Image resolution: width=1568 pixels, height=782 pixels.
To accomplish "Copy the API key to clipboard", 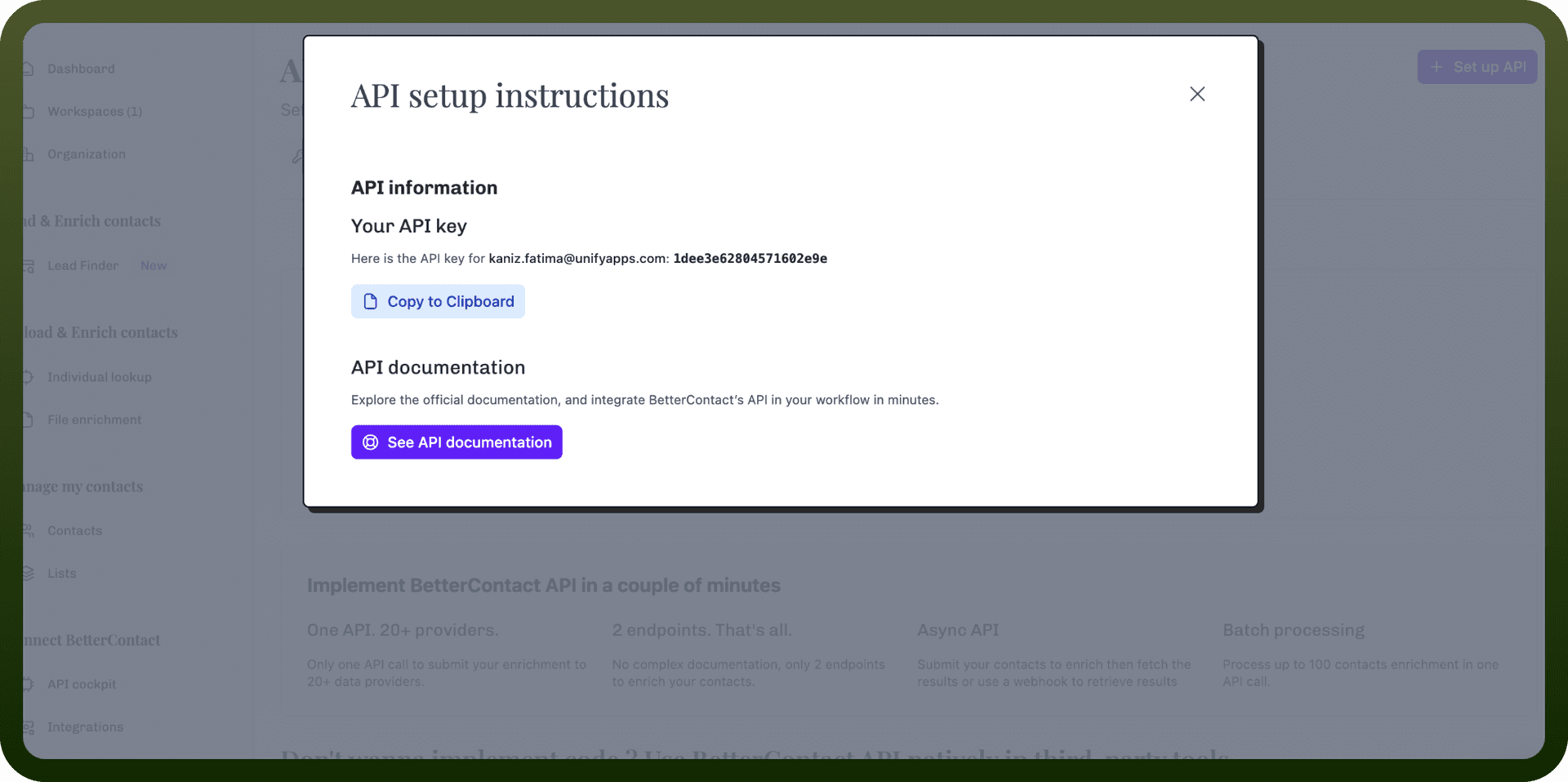I will coord(438,301).
